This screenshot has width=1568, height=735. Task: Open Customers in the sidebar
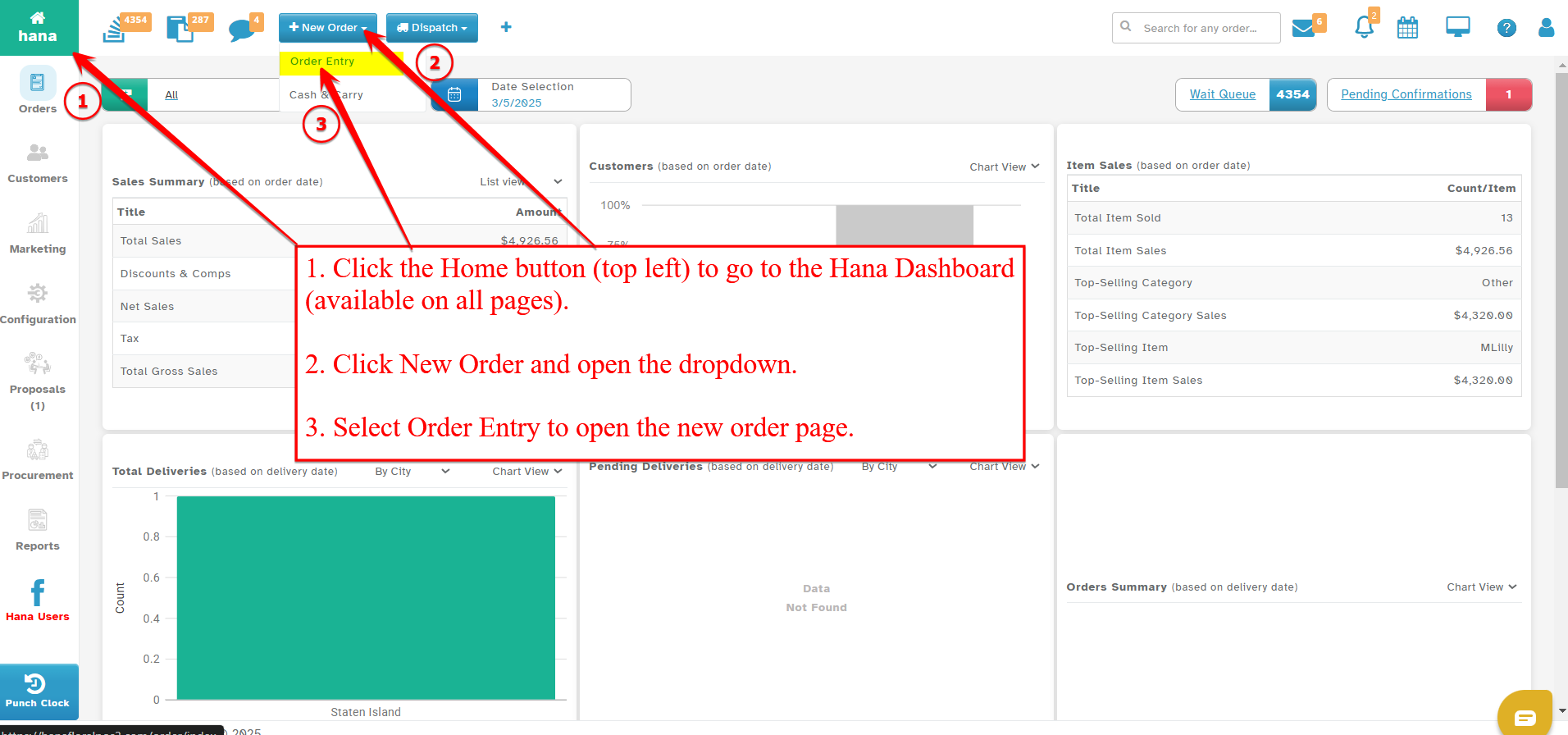point(38,163)
